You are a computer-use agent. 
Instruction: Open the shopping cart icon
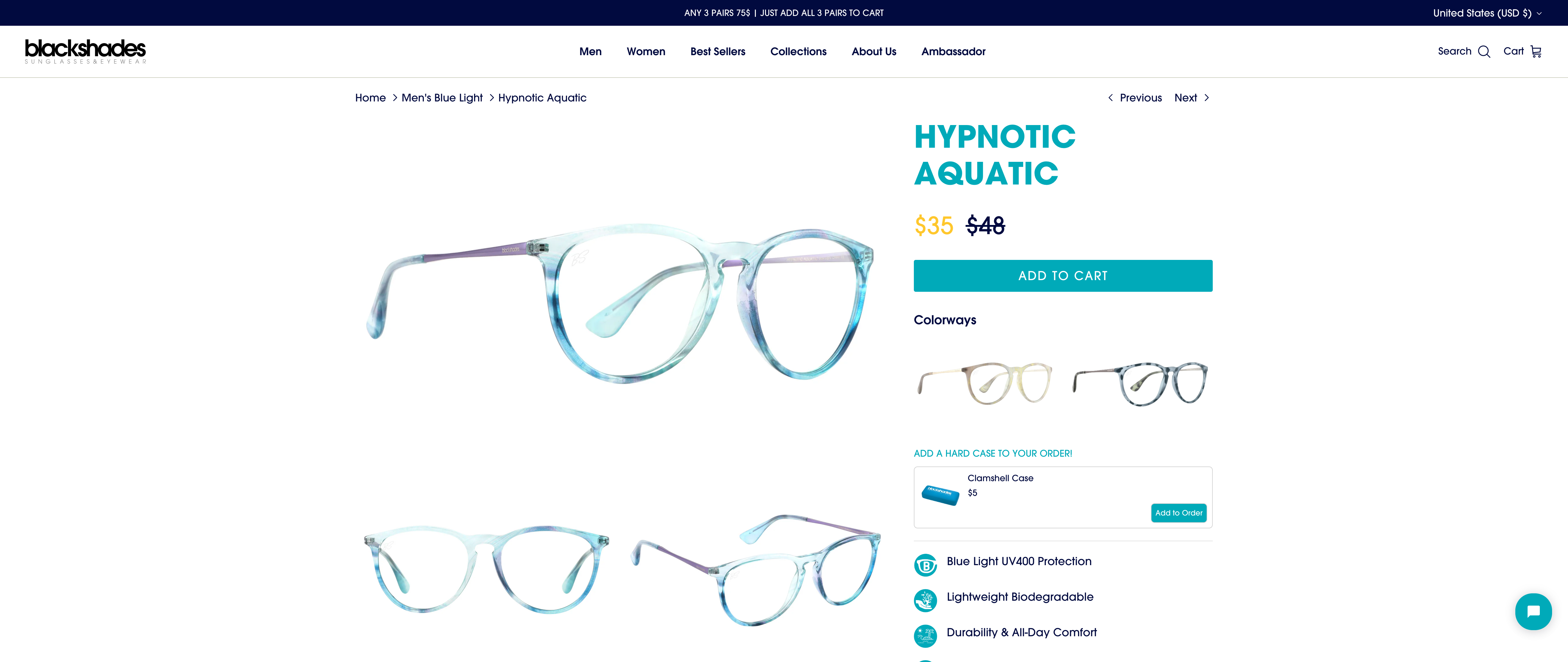pos(1536,52)
